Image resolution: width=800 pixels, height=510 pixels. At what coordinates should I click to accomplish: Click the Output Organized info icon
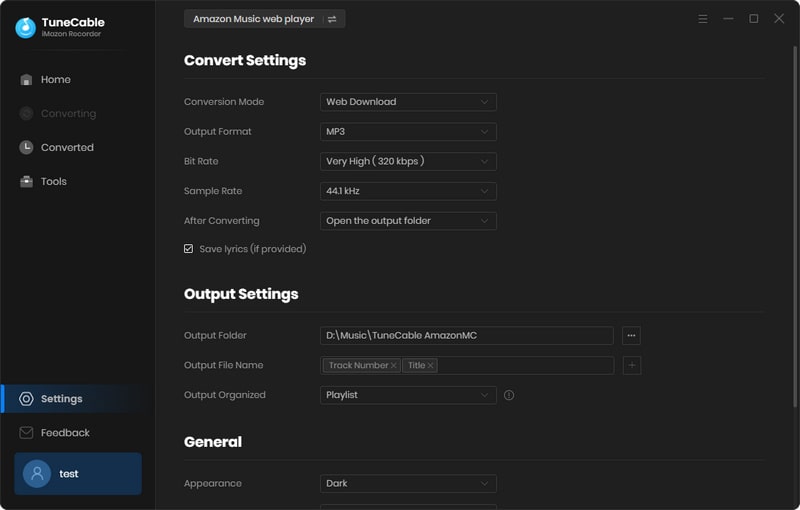coord(509,395)
